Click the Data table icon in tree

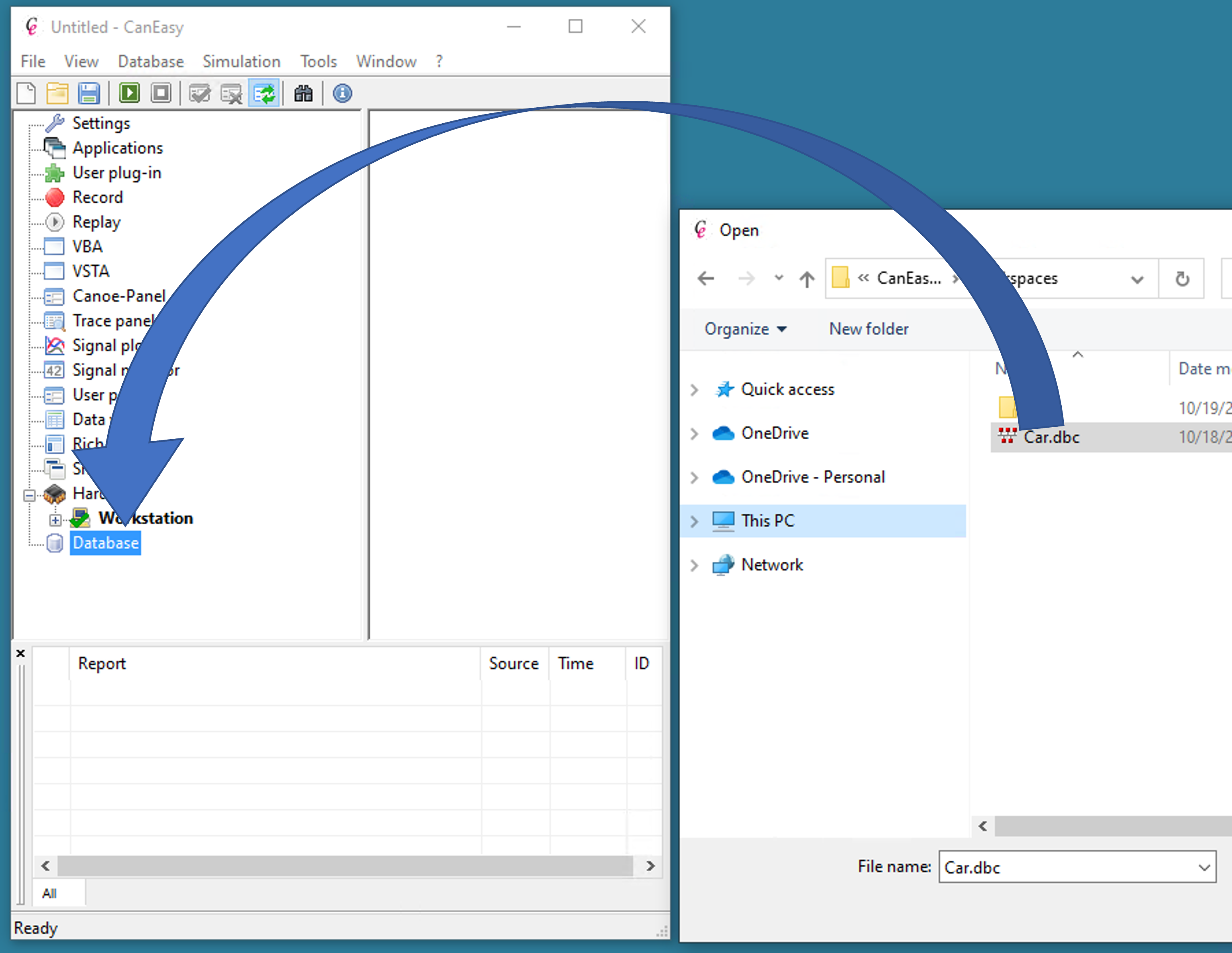point(55,419)
